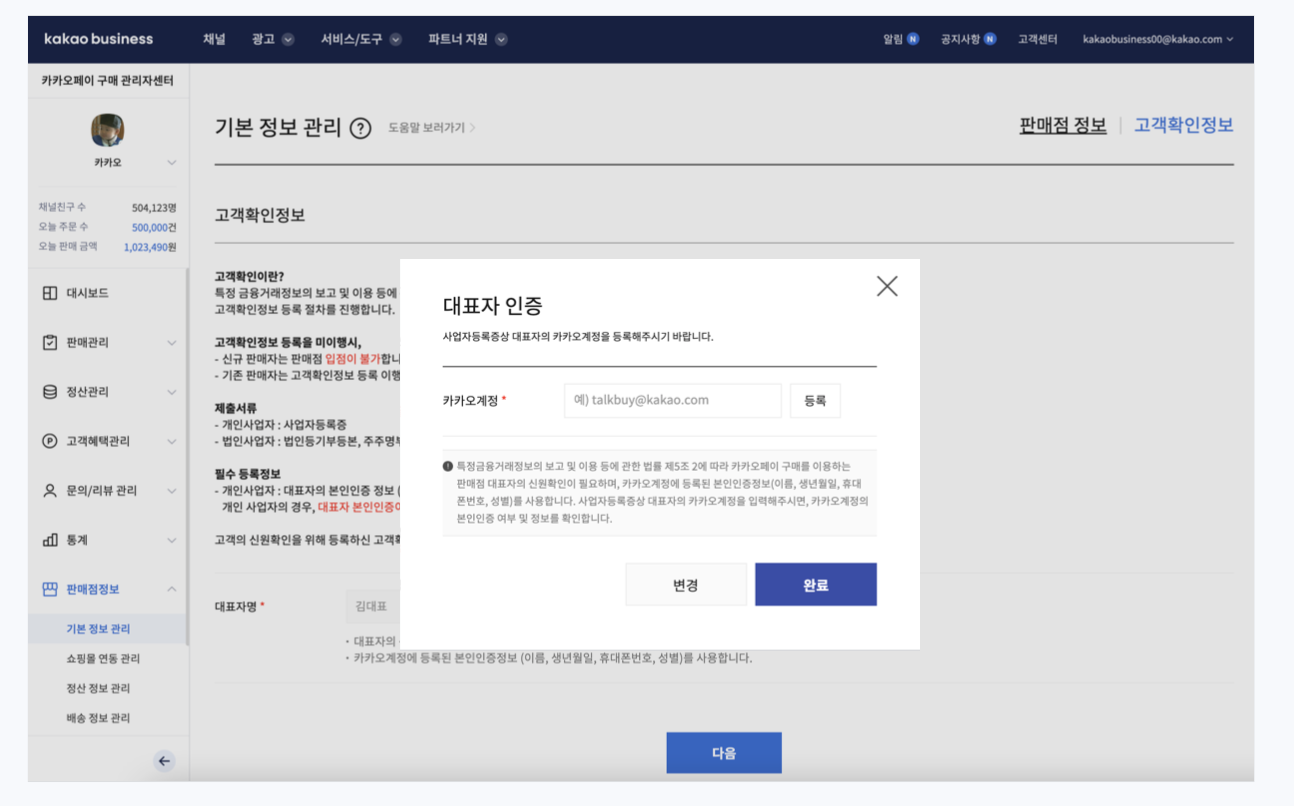Click the 변경 button in the dialog
1294x806 pixels.
pyautogui.click(x=686, y=585)
